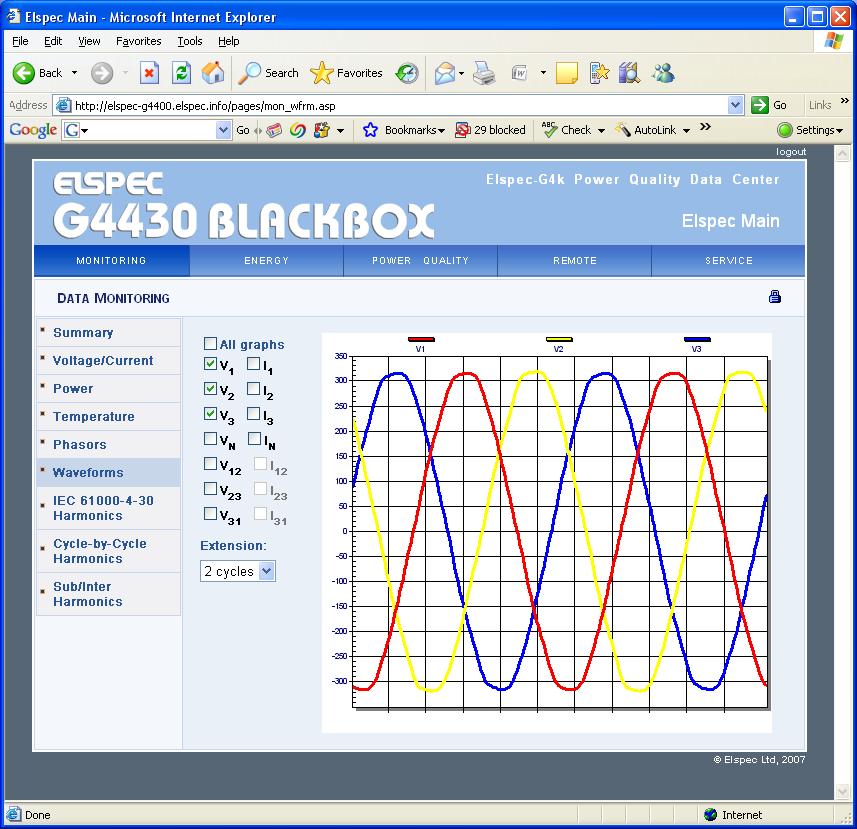857x829 pixels.
Task: Click the Forward arrow icon
Action: coord(102,73)
